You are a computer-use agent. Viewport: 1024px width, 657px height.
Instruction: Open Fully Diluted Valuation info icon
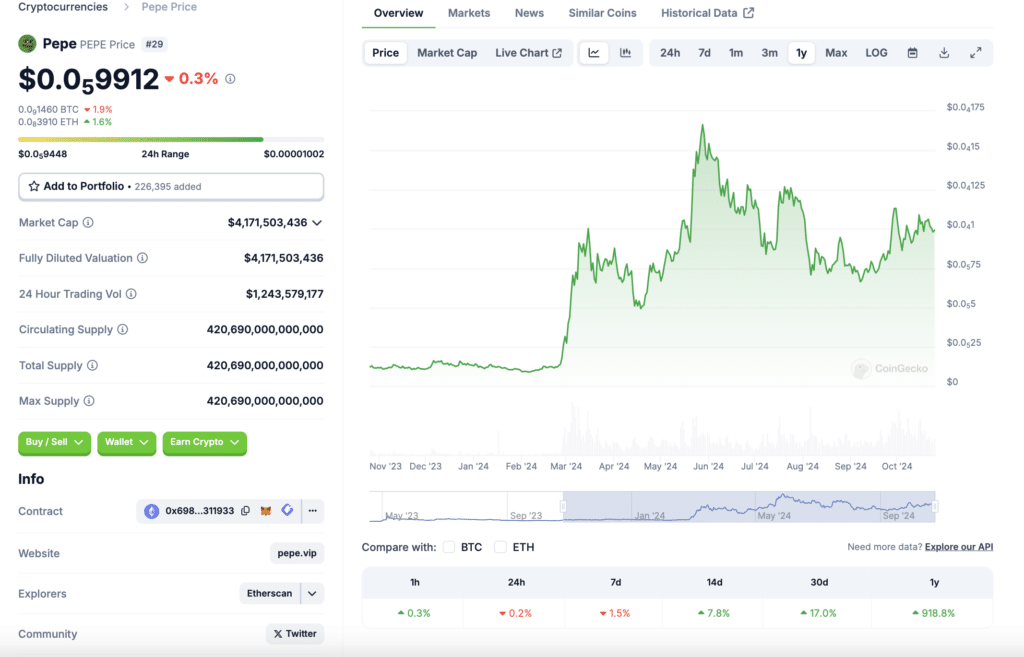coord(142,258)
